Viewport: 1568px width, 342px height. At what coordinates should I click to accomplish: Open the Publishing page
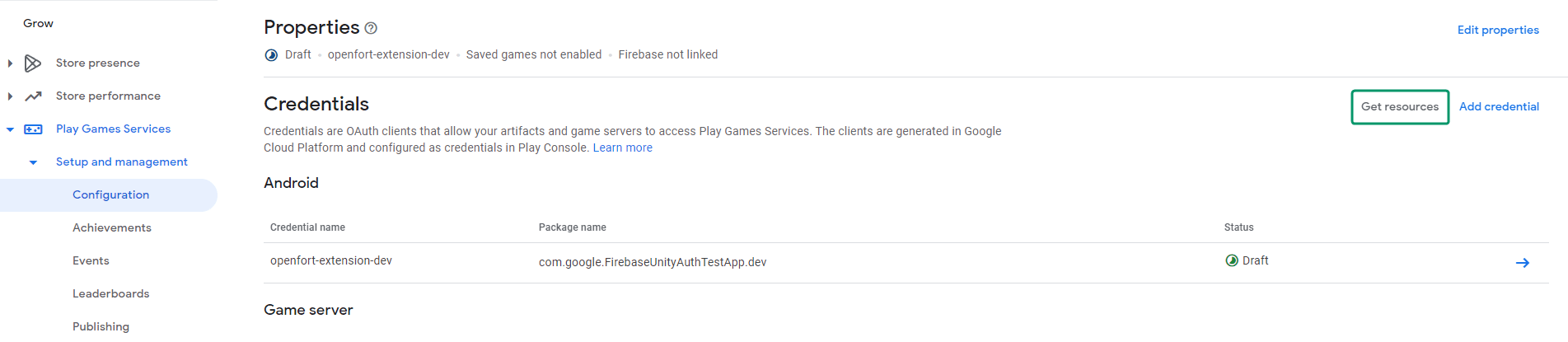pyautogui.click(x=101, y=327)
